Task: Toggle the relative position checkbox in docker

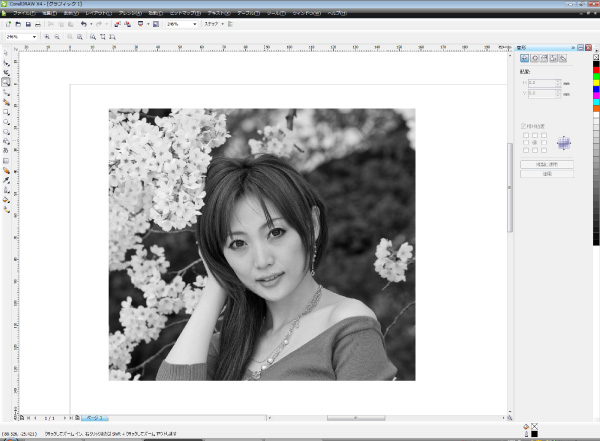Action: pyautogui.click(x=523, y=126)
